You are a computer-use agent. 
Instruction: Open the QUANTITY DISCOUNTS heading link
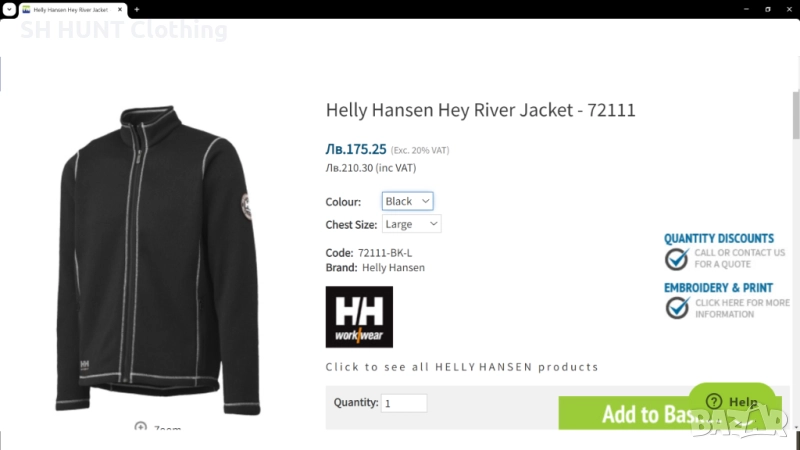[x=719, y=238]
